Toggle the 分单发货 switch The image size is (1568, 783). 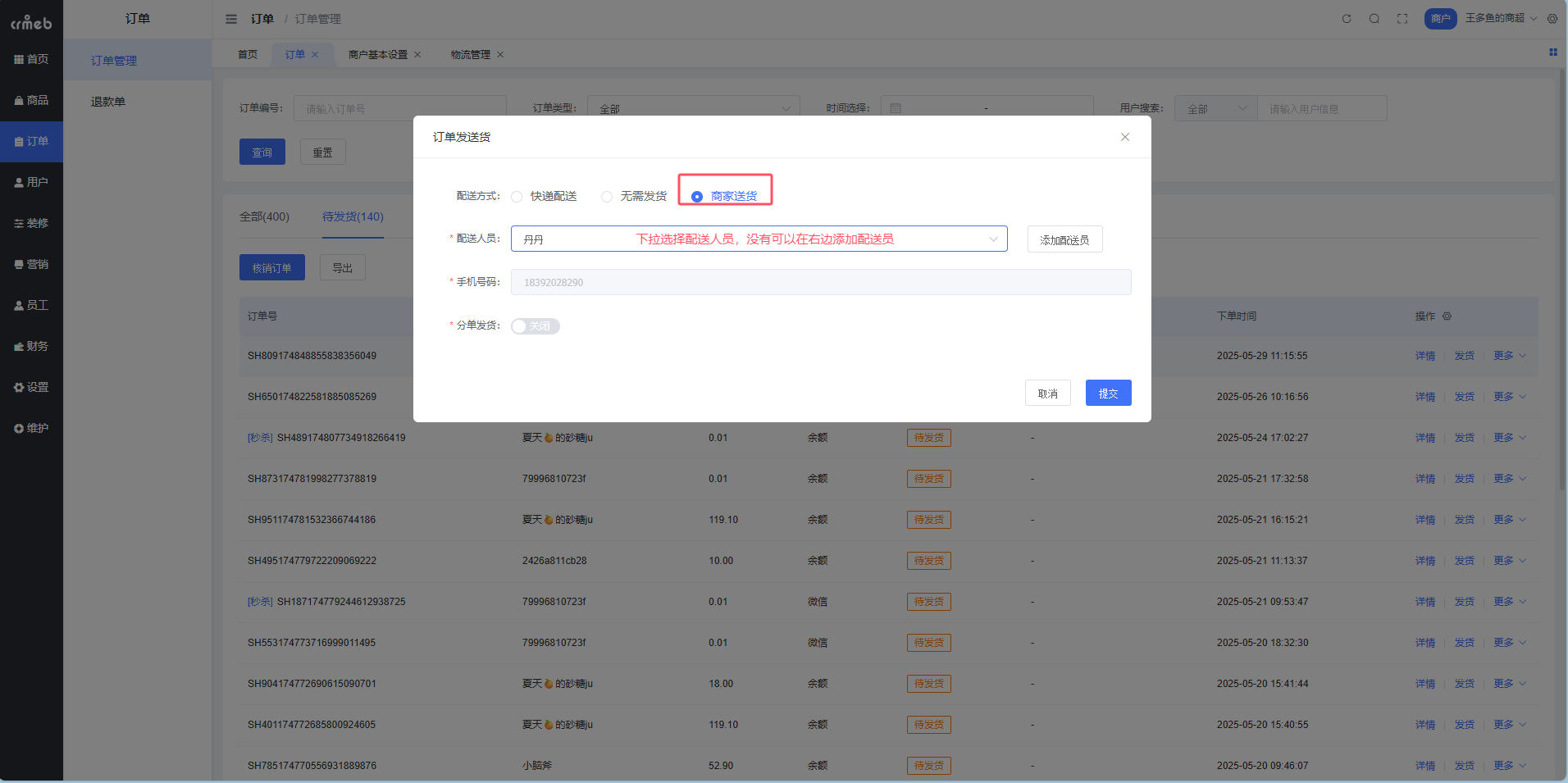click(535, 326)
